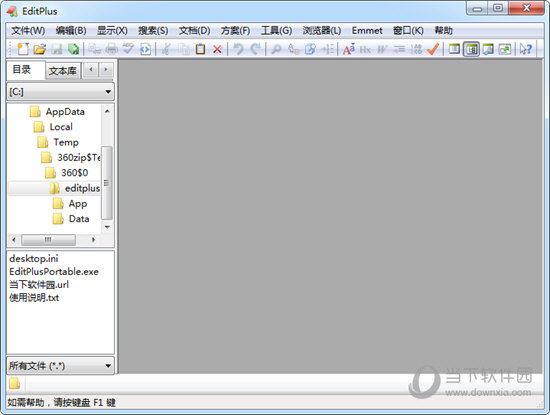Click the Print icon
Viewport: 550px width, 415px height.
(x=112, y=49)
